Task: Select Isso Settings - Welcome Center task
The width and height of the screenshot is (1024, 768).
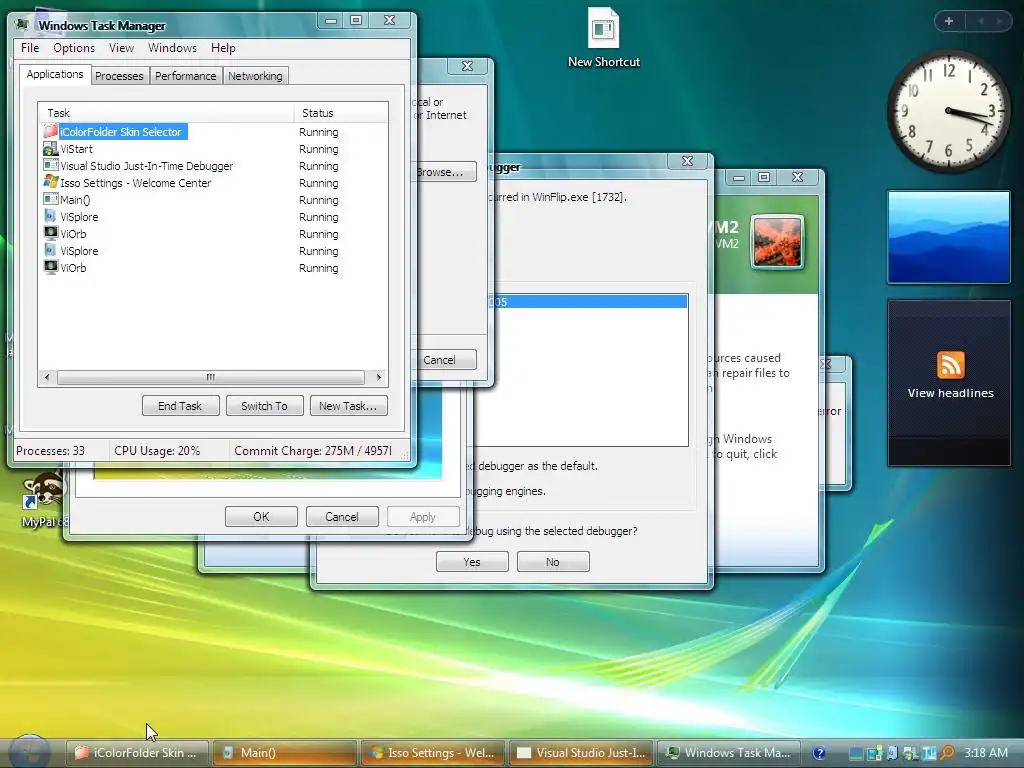Action: tap(213, 183)
